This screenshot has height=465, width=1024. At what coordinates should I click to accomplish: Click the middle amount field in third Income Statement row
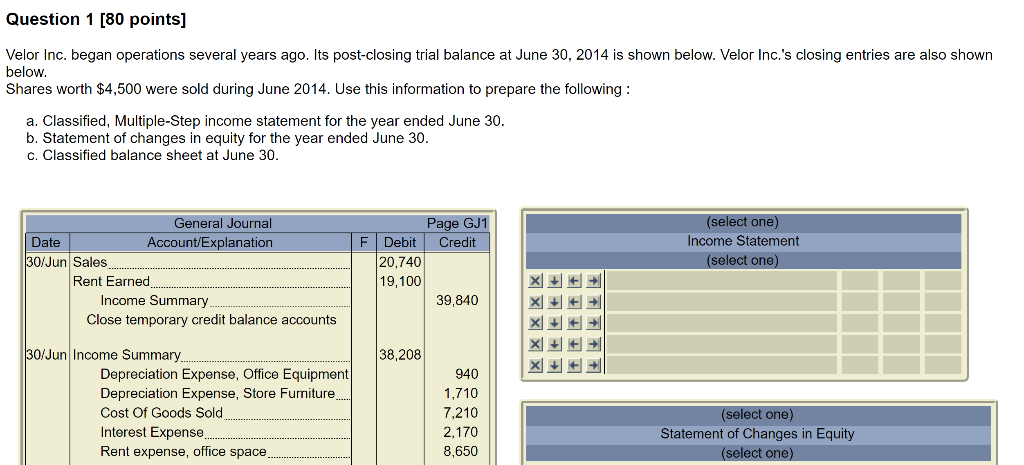tap(901, 323)
